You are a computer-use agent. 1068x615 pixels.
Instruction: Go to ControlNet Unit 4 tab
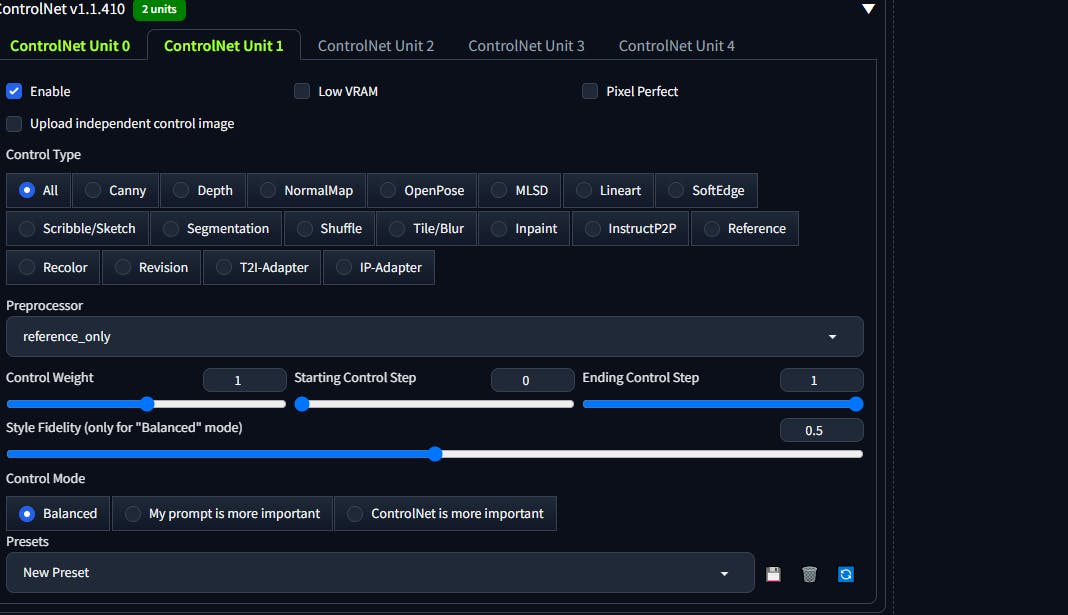pos(676,46)
